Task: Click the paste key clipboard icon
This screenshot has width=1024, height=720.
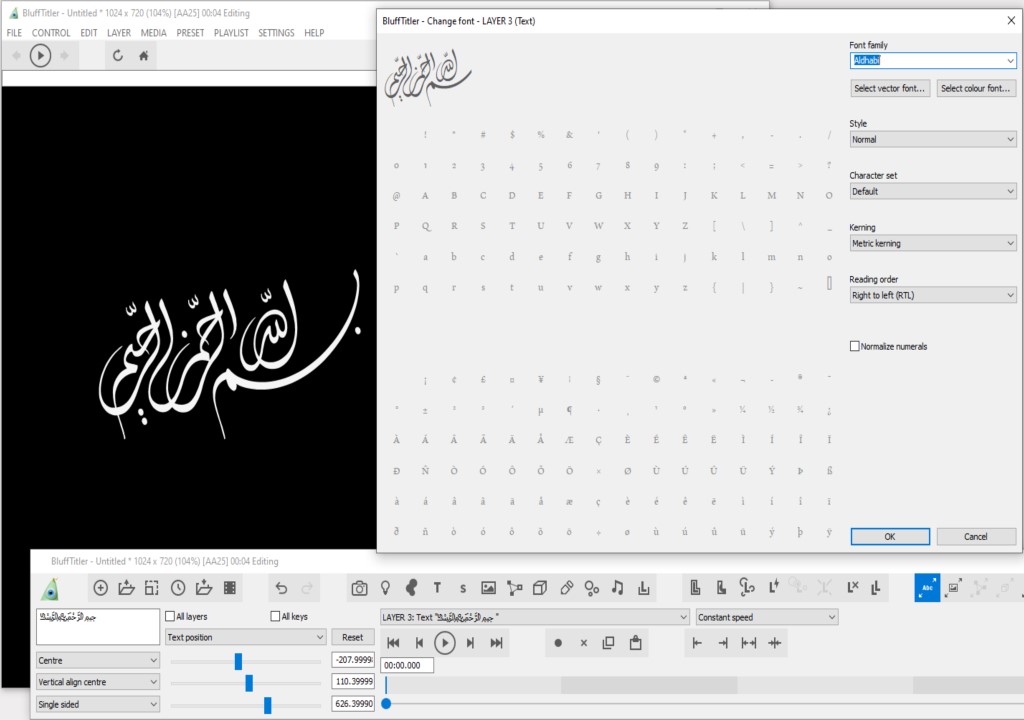Action: (x=635, y=643)
